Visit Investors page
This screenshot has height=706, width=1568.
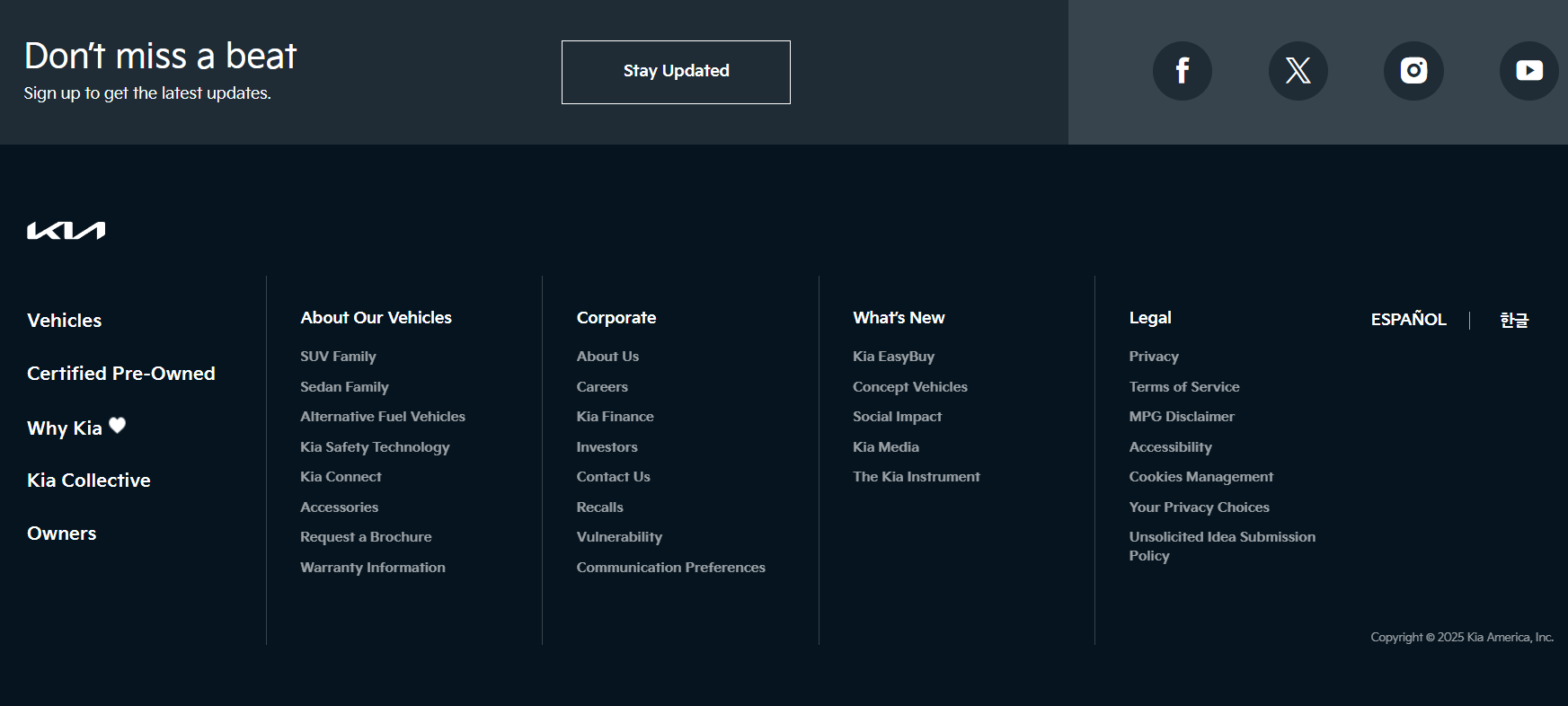607,447
